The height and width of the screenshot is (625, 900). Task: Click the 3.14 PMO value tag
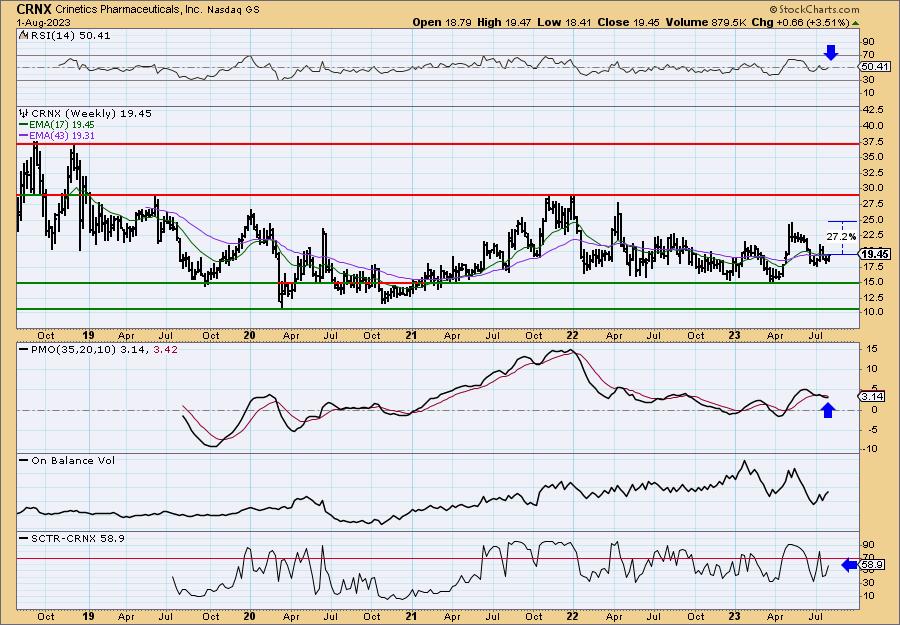click(873, 397)
